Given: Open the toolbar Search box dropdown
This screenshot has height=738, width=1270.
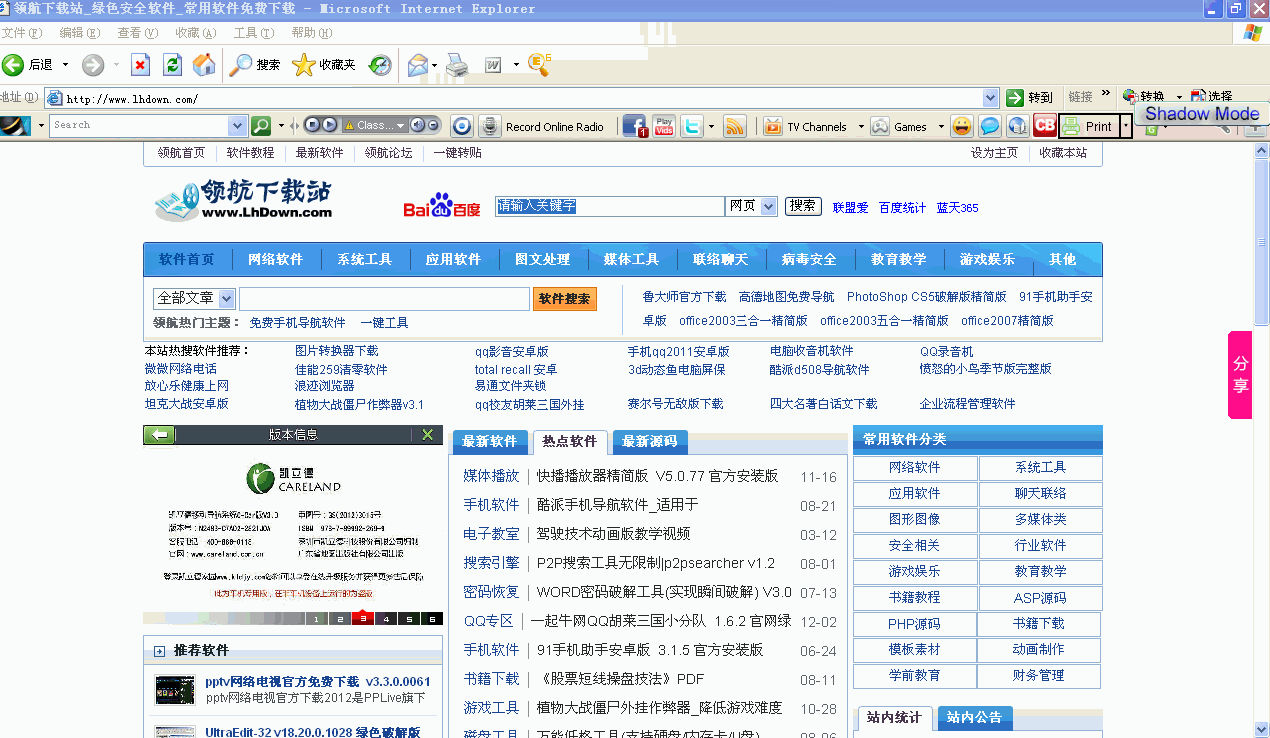Looking at the screenshot, I should (237, 126).
